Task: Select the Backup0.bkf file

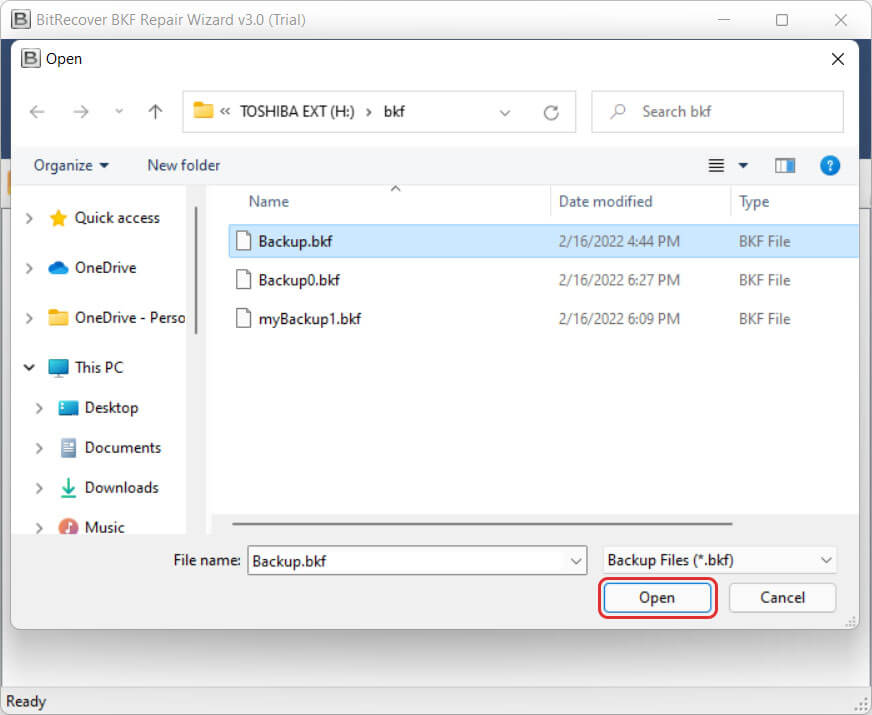Action: (299, 280)
